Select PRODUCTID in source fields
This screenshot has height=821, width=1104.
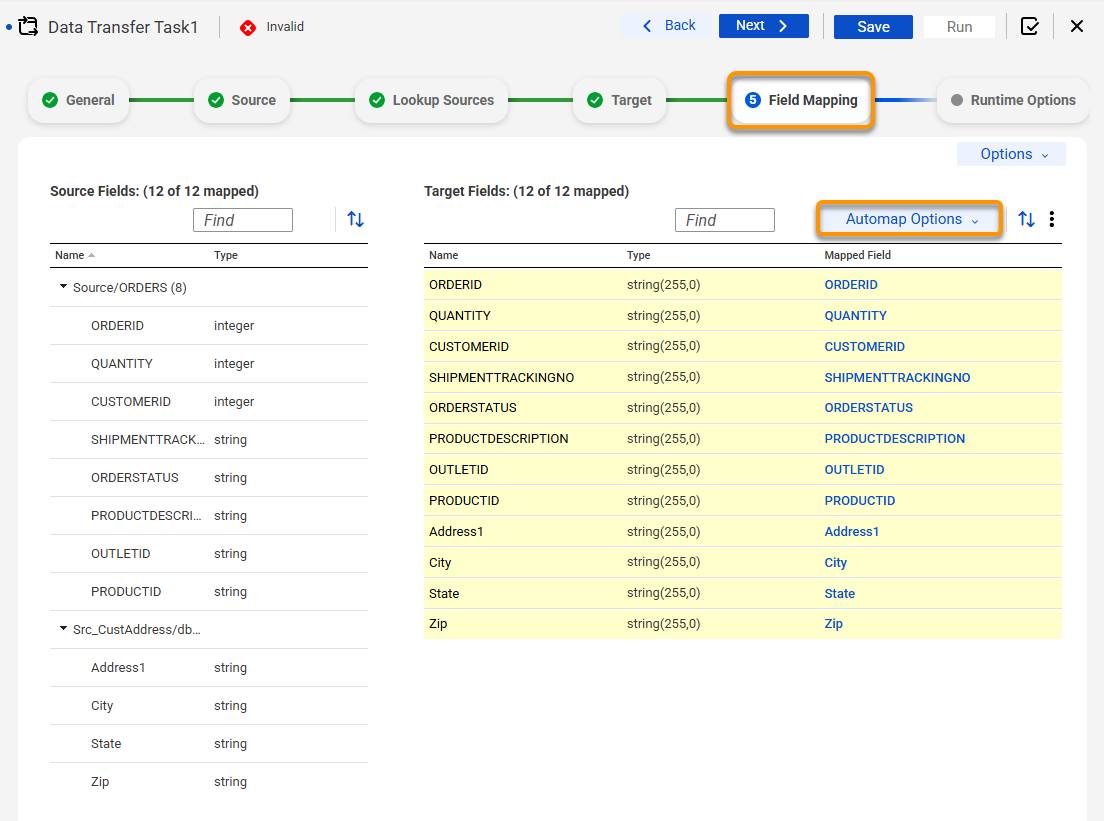[209, 591]
